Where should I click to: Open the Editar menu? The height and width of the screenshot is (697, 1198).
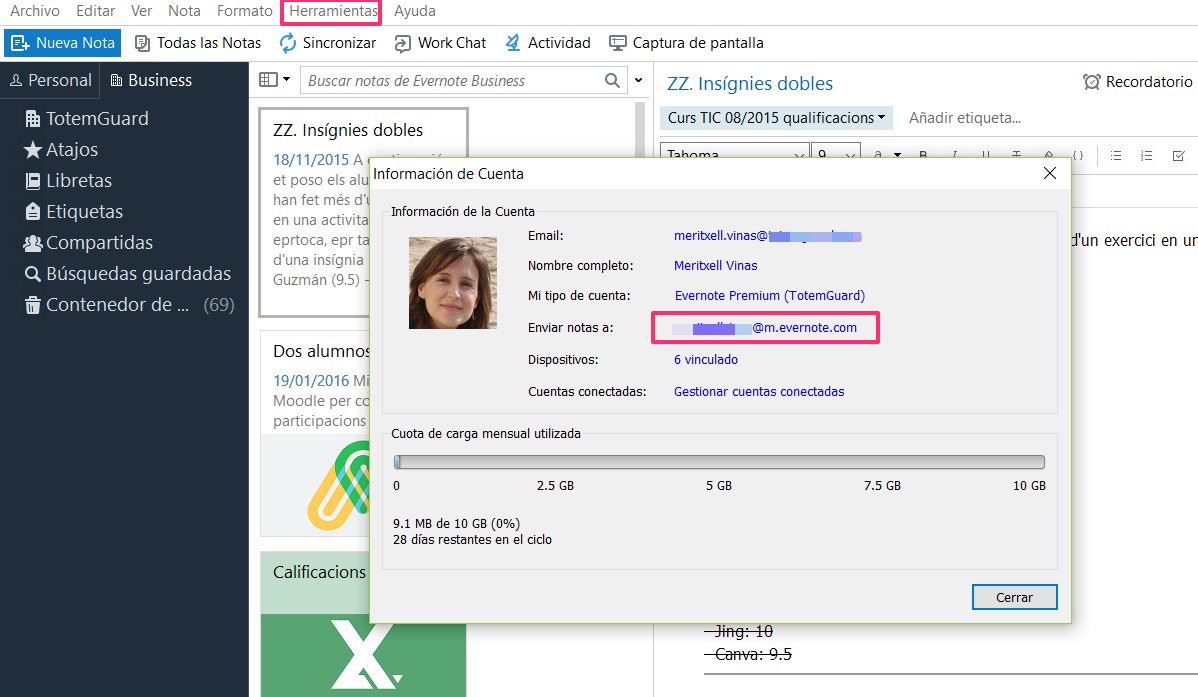pyautogui.click(x=96, y=11)
